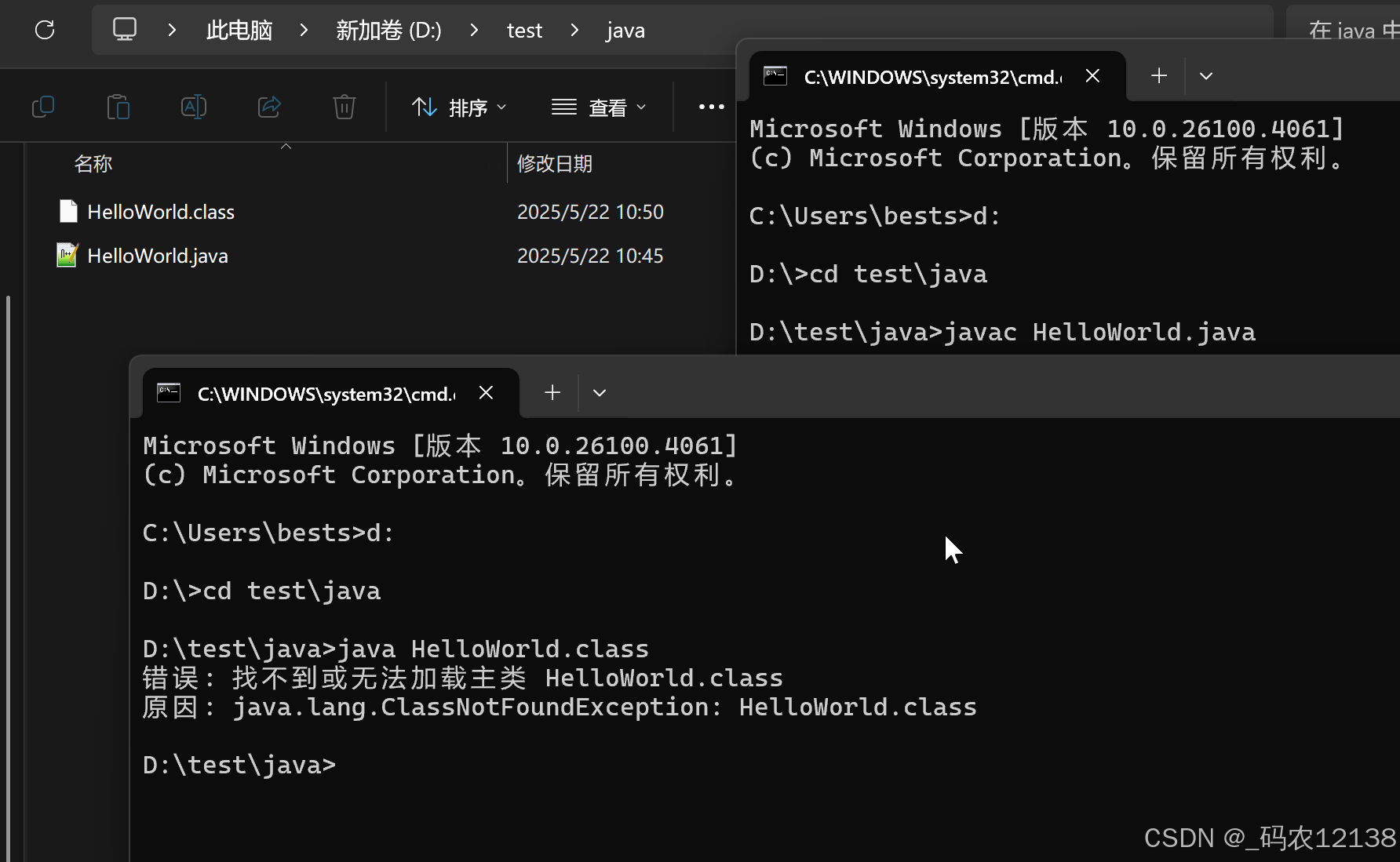Image resolution: width=1400 pixels, height=862 pixels.
Task: Expand the breadcrumb arrow after test
Action: pyautogui.click(x=574, y=30)
